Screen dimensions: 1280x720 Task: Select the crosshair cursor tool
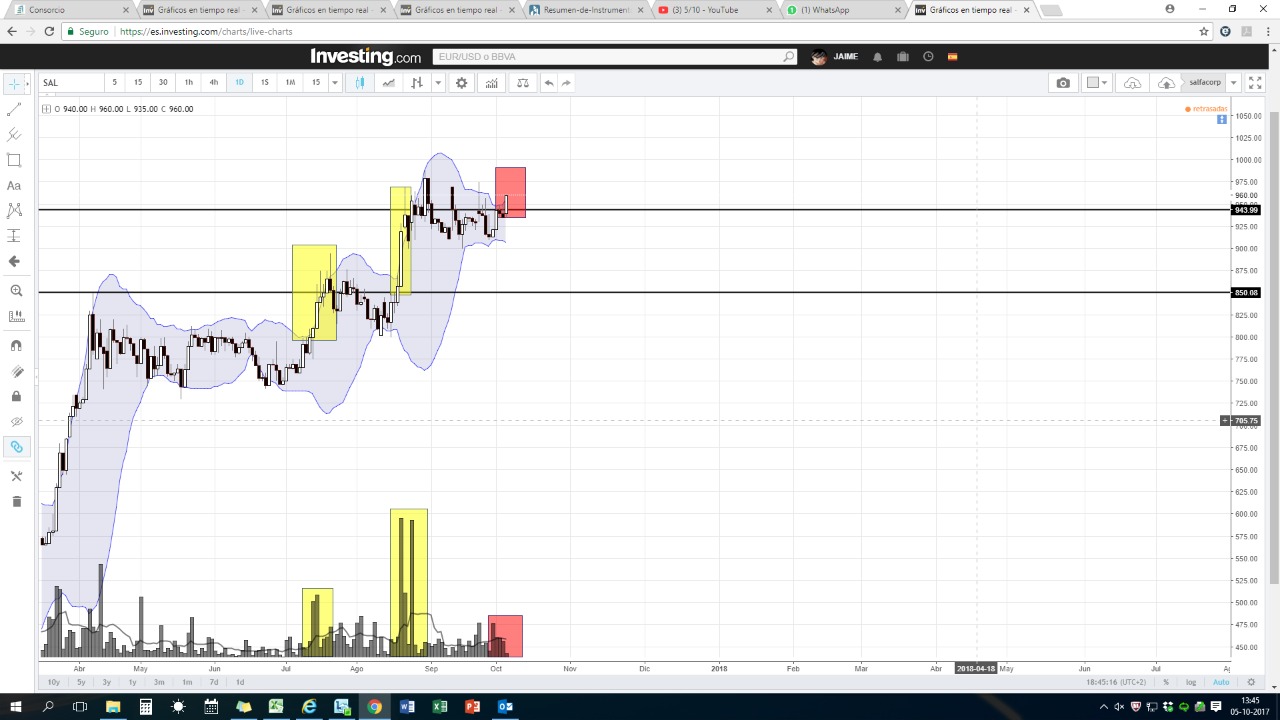pos(14,84)
